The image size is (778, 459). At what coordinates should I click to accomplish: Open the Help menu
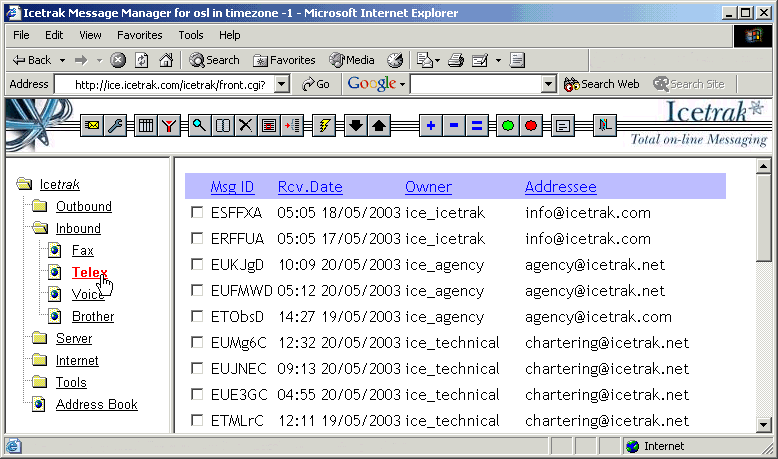[x=229, y=35]
